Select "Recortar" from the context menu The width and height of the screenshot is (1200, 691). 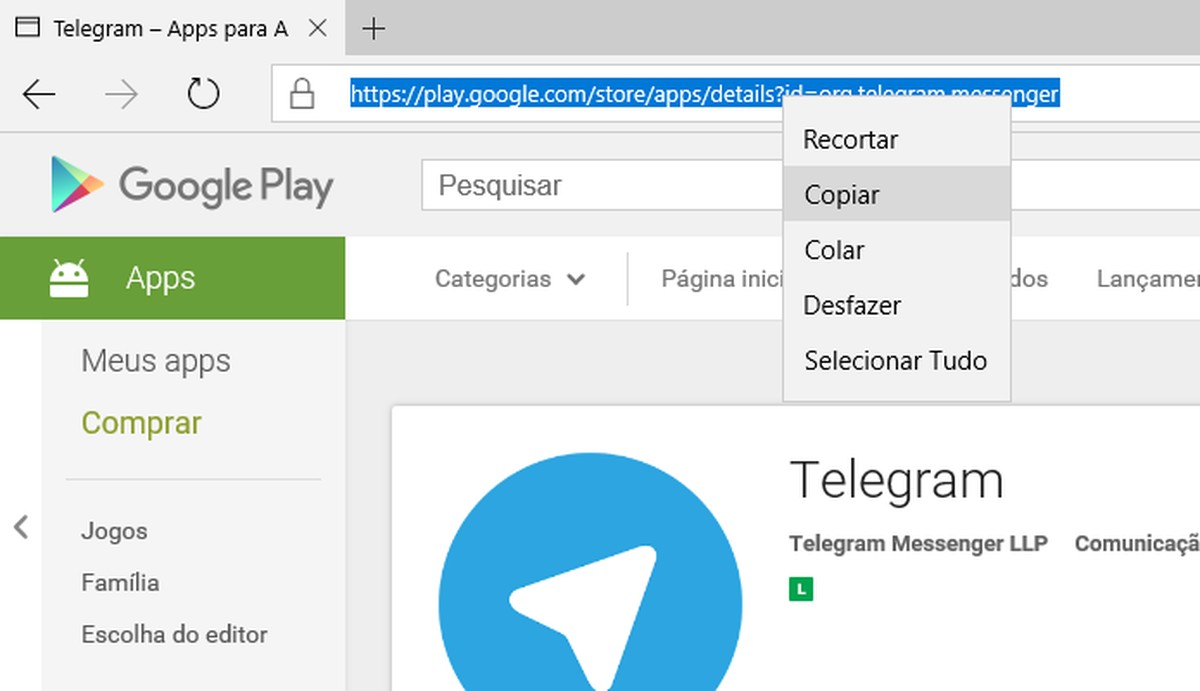tap(850, 140)
